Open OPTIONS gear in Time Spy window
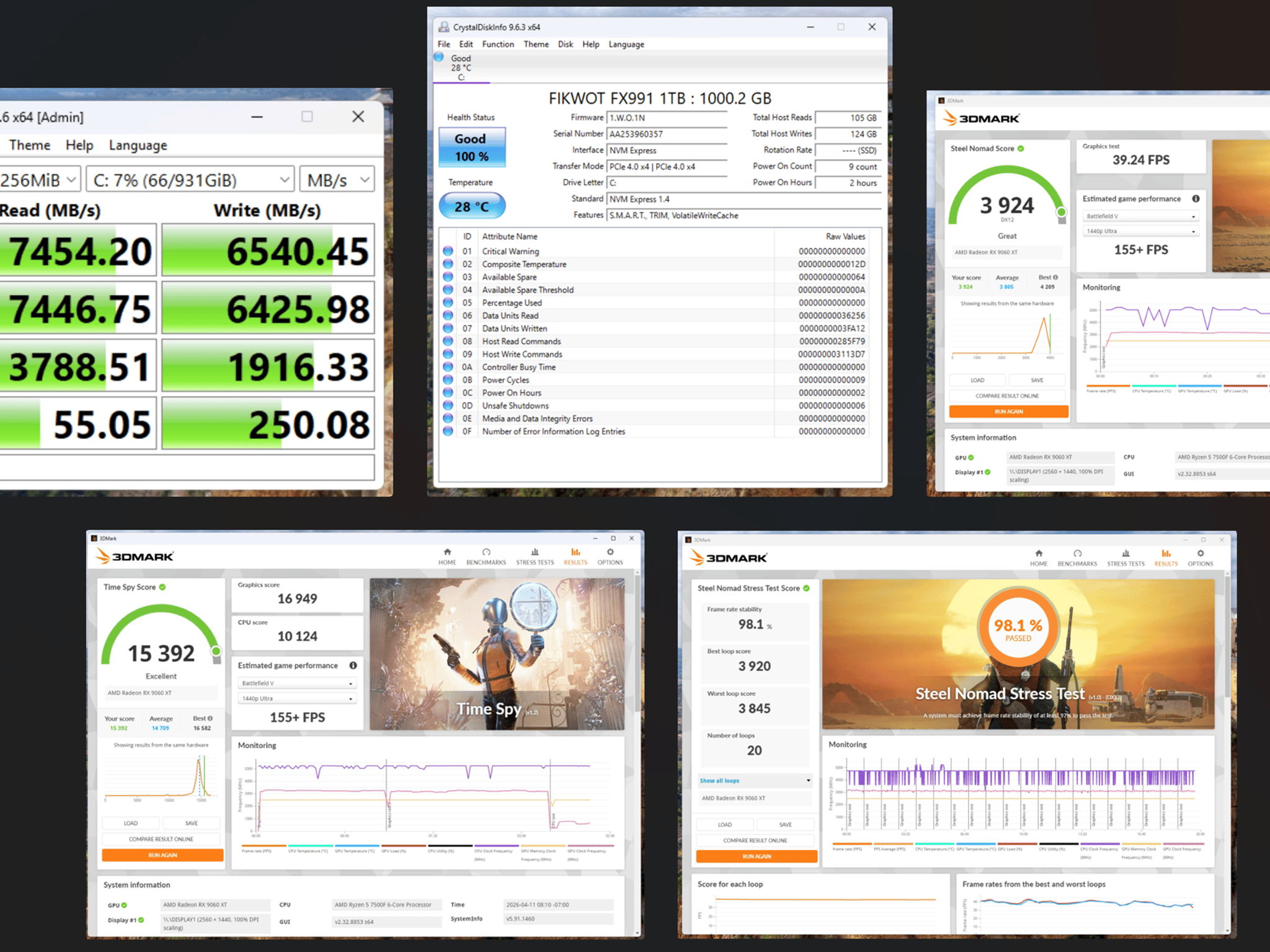The height and width of the screenshot is (952, 1270). [x=610, y=557]
